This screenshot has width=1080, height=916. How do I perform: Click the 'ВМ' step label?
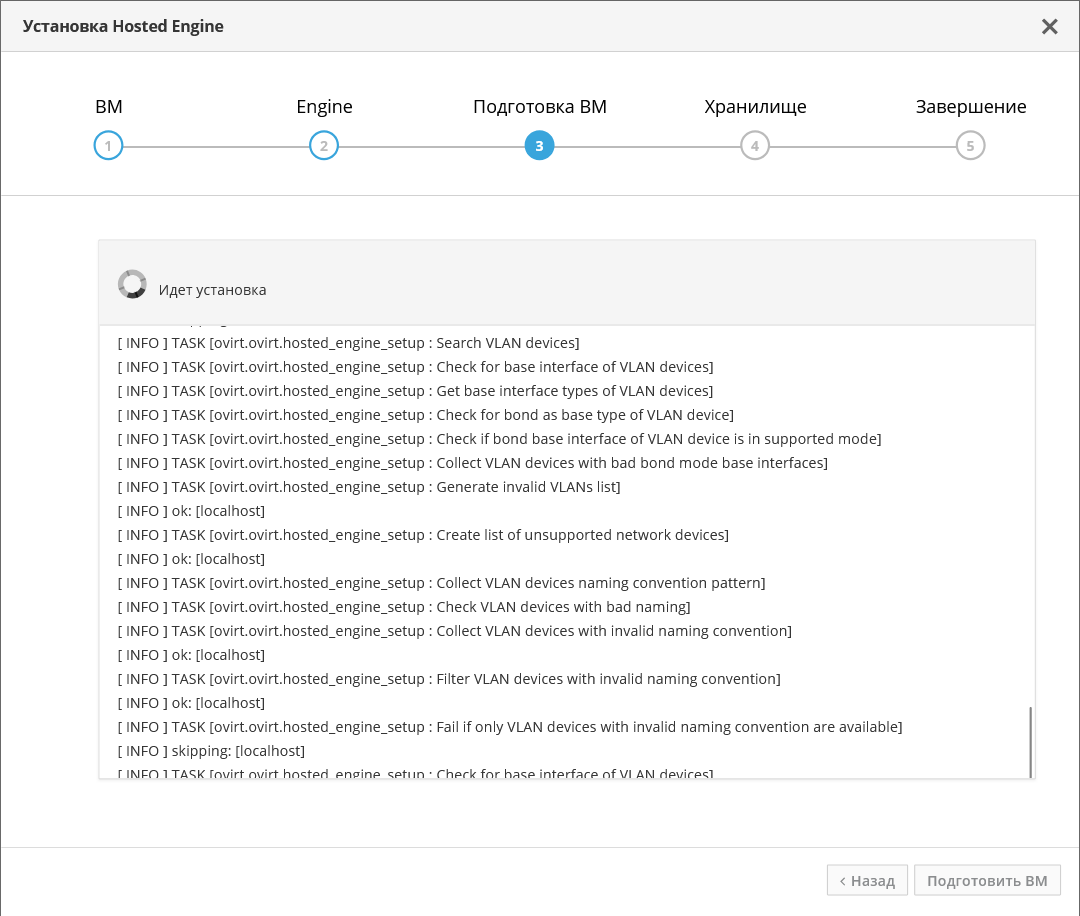(109, 107)
